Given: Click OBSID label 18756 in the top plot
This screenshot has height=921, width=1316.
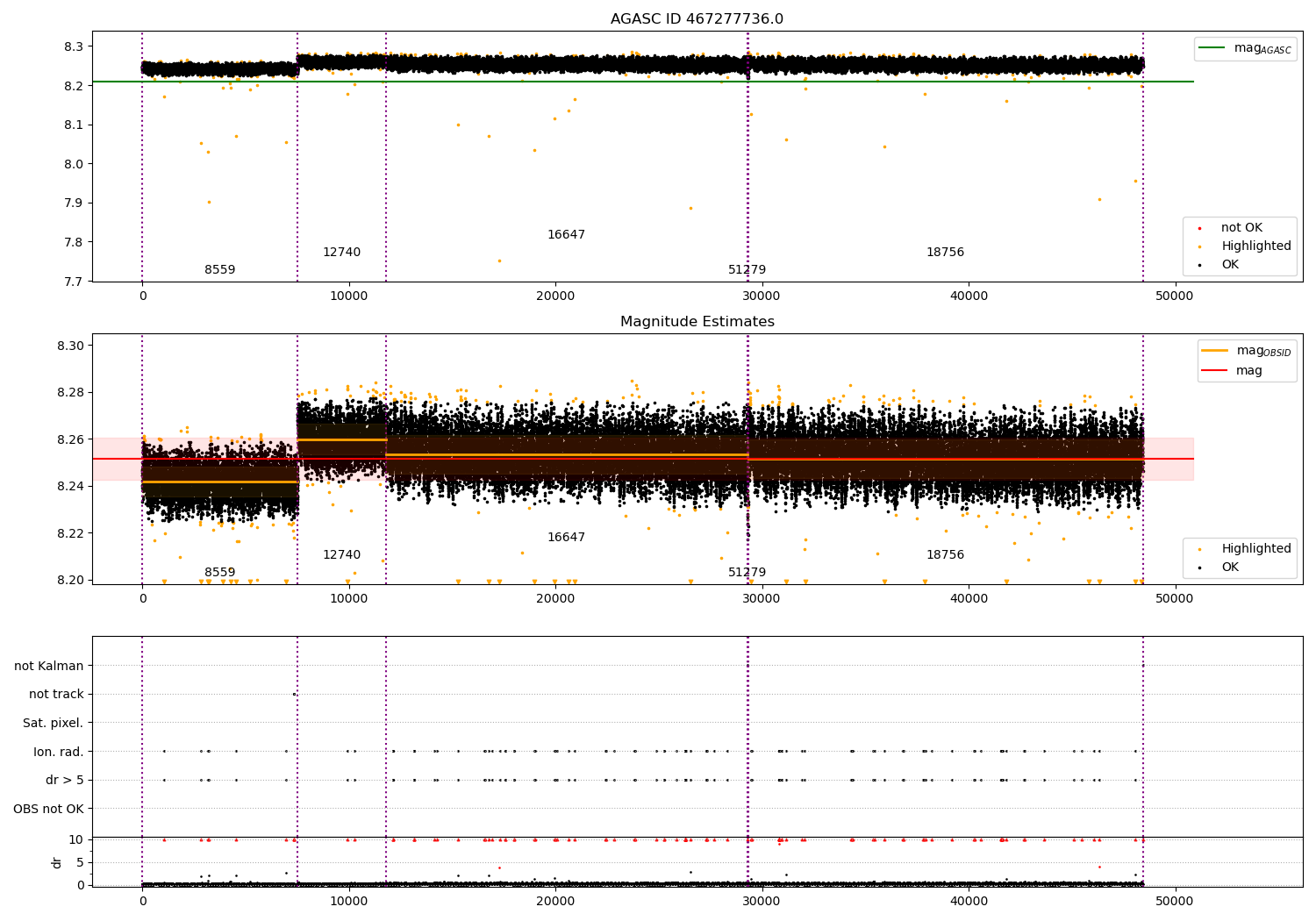Looking at the screenshot, I should tap(945, 253).
